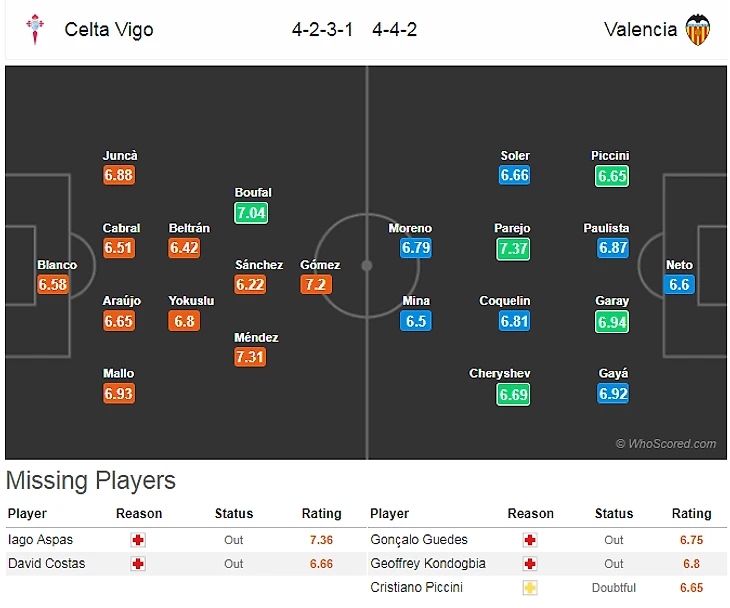
Task: Click Cristiano Piccini yellow doubtful cross icon
Action: pos(530,588)
